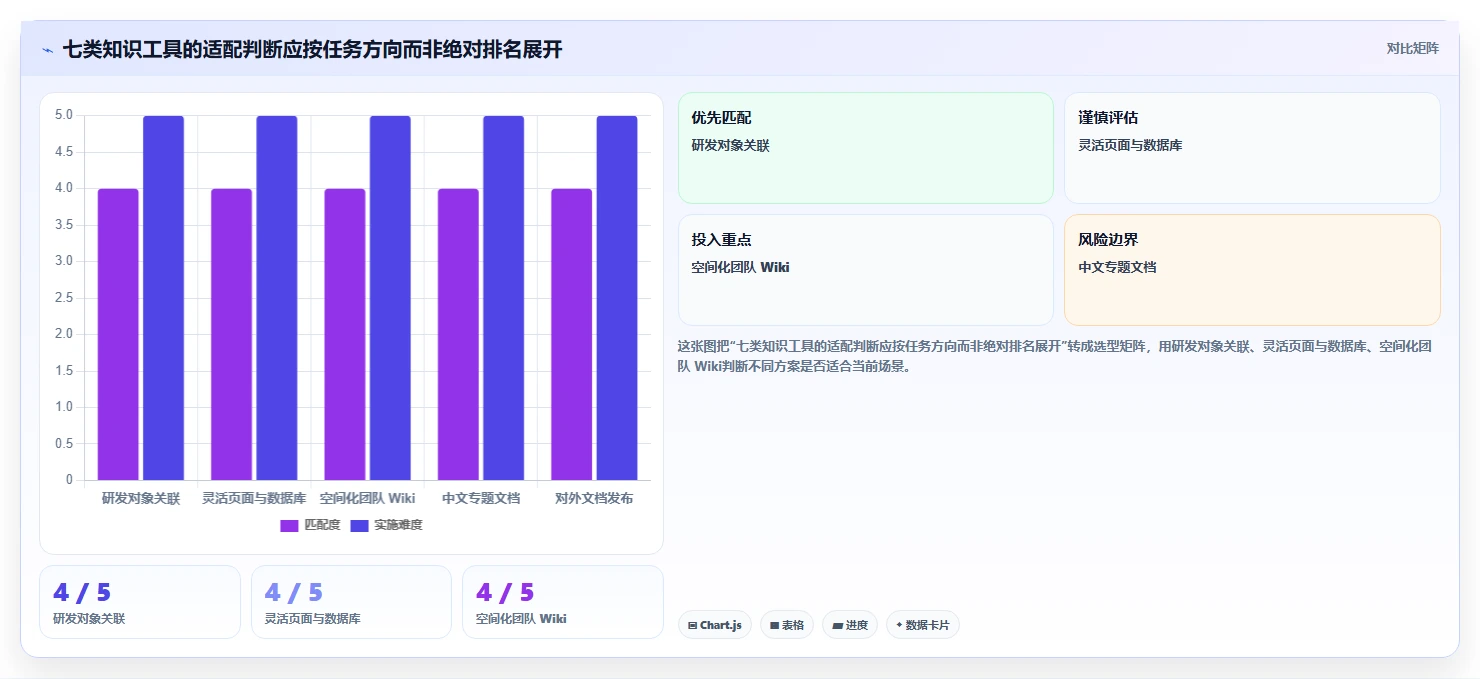Select the 谨慎评估 matrix card
Screen dimensions: 1480x679
tap(1252, 148)
